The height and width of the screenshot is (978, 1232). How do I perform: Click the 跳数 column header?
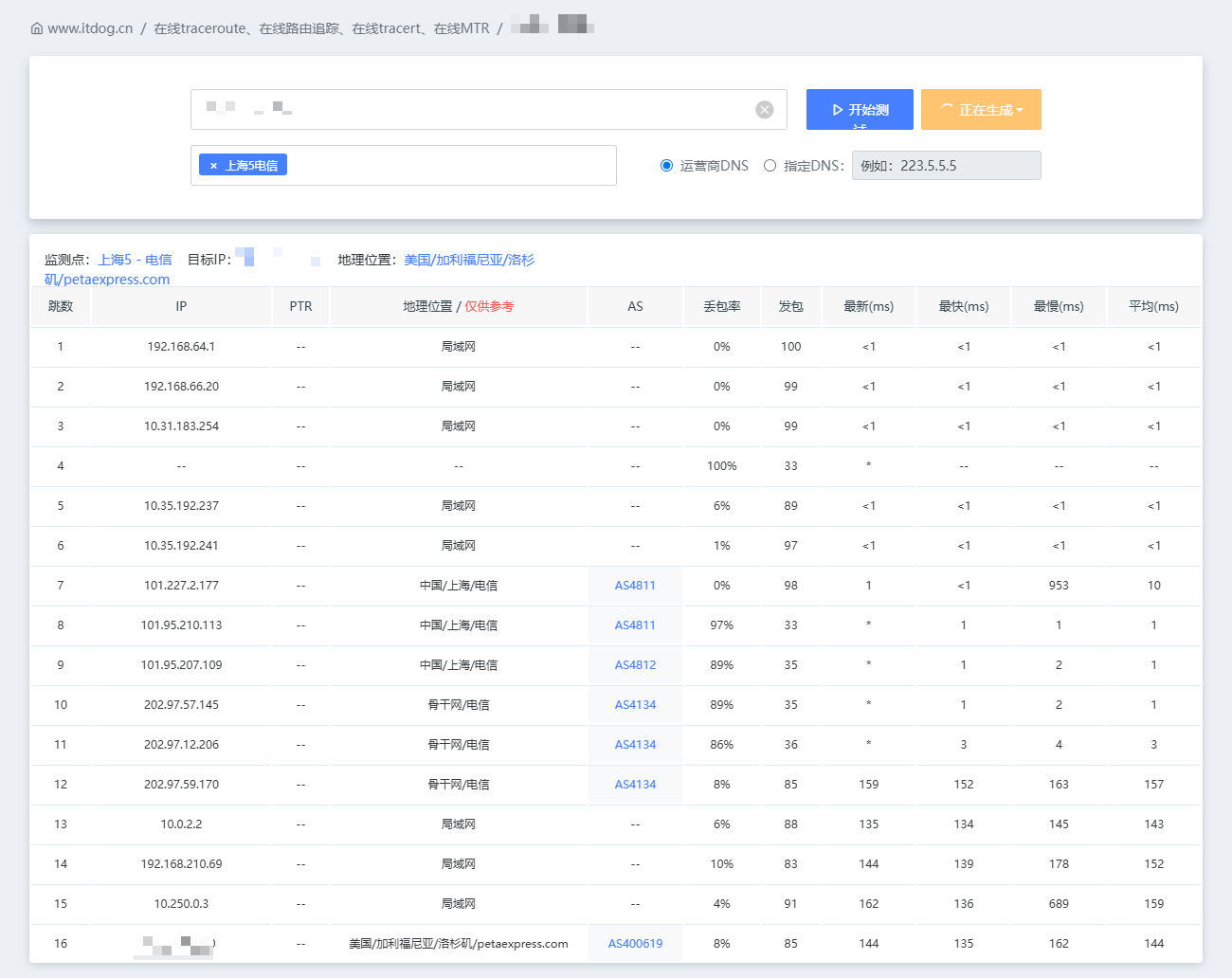point(61,306)
